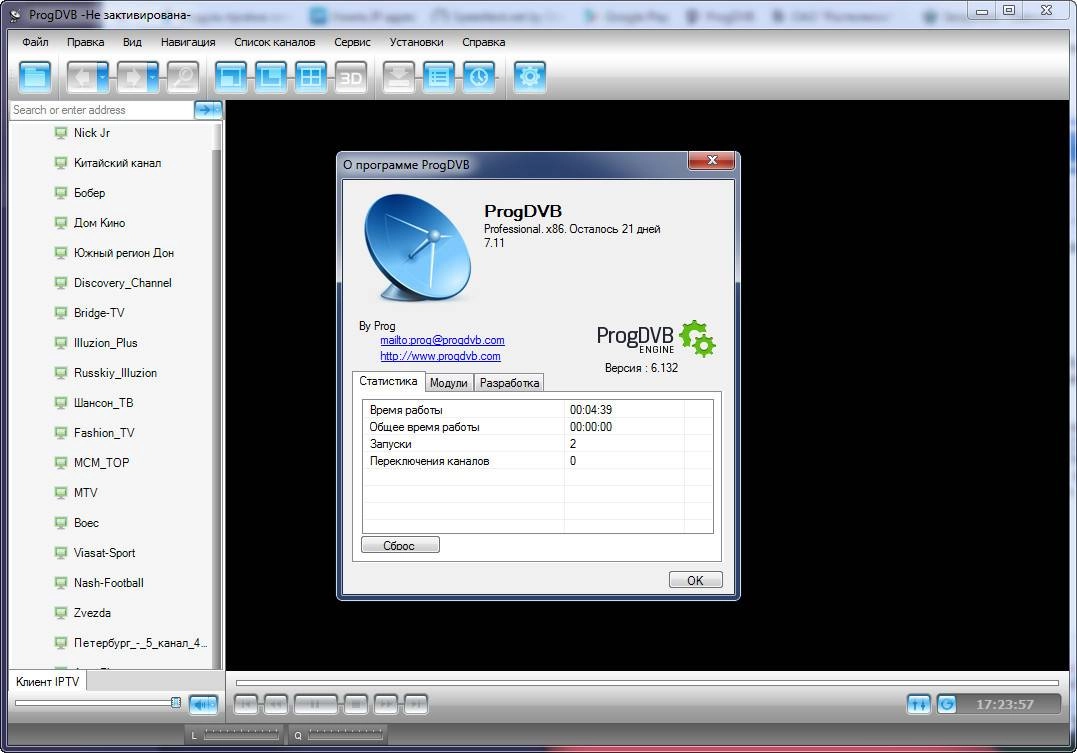
Task: Select the Illuzion_Plus channel
Action: (106, 343)
